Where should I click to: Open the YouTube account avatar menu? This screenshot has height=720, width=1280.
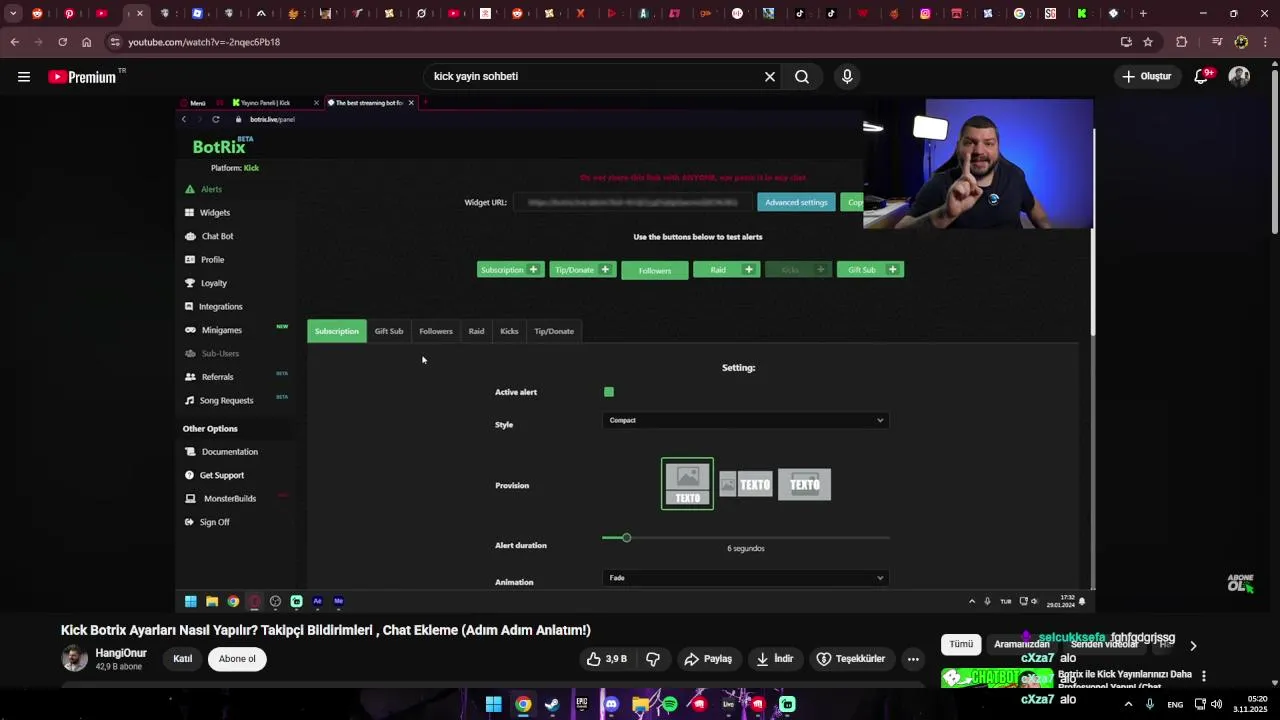(x=1239, y=77)
